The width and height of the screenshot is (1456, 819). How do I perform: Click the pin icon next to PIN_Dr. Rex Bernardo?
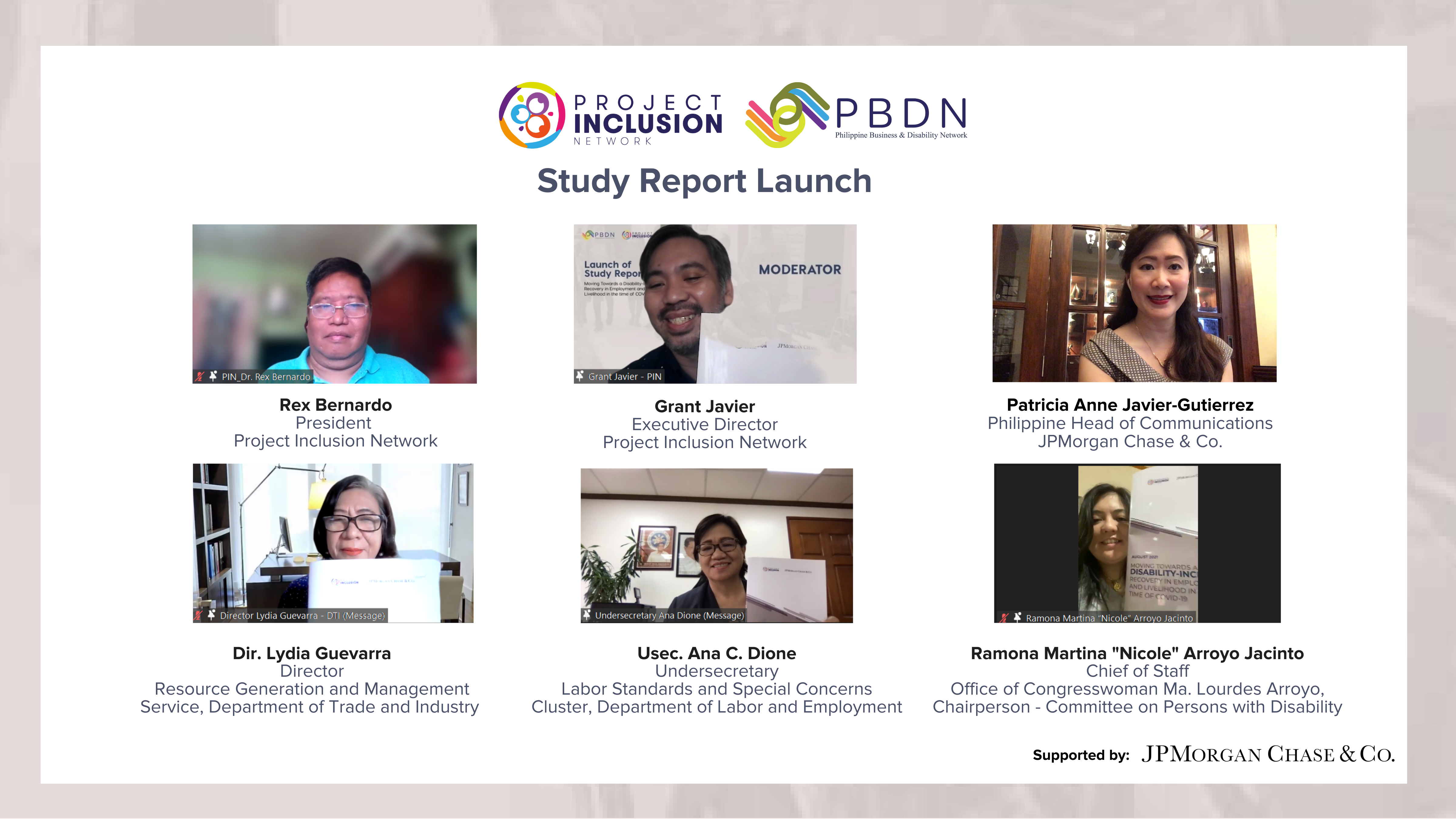[213, 376]
